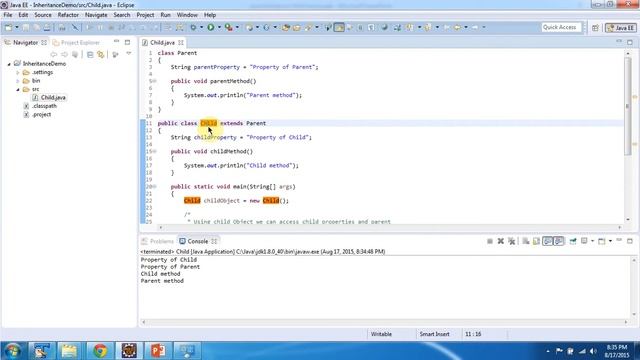This screenshot has width=640, height=360.
Task: Toggle Show Console on Standard Error
Action: [x=558, y=241]
